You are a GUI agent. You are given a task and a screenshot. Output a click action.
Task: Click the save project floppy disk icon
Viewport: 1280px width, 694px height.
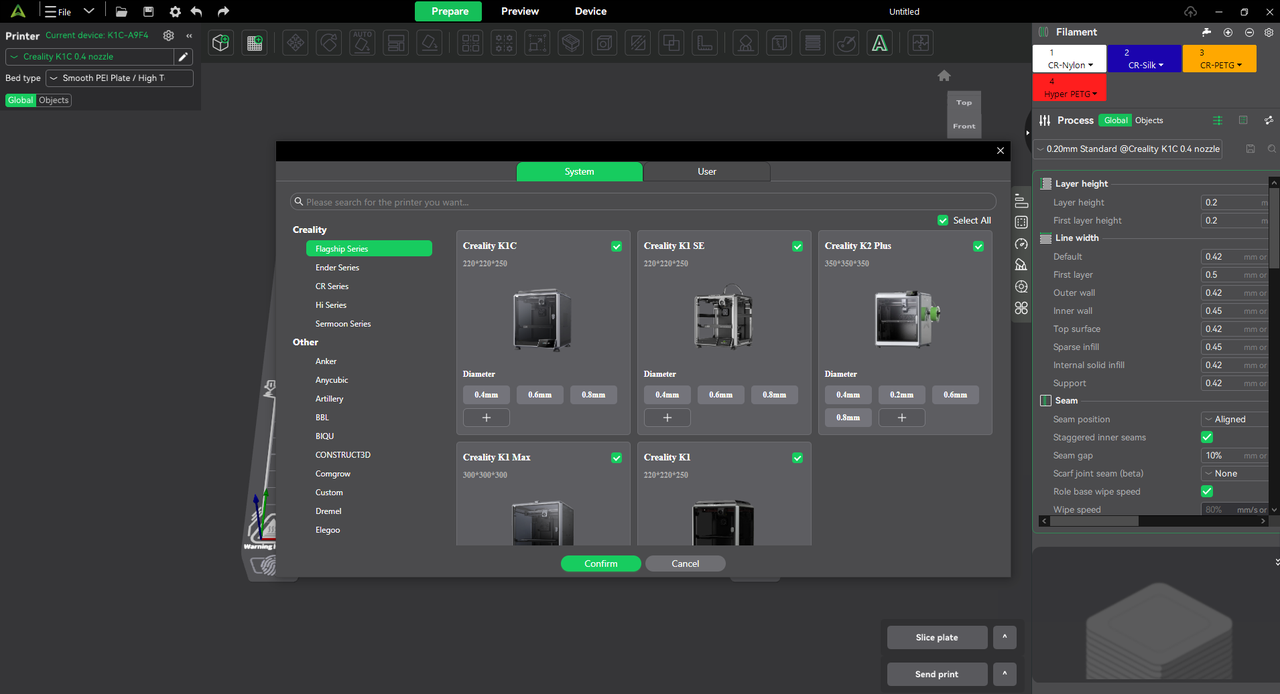click(148, 12)
